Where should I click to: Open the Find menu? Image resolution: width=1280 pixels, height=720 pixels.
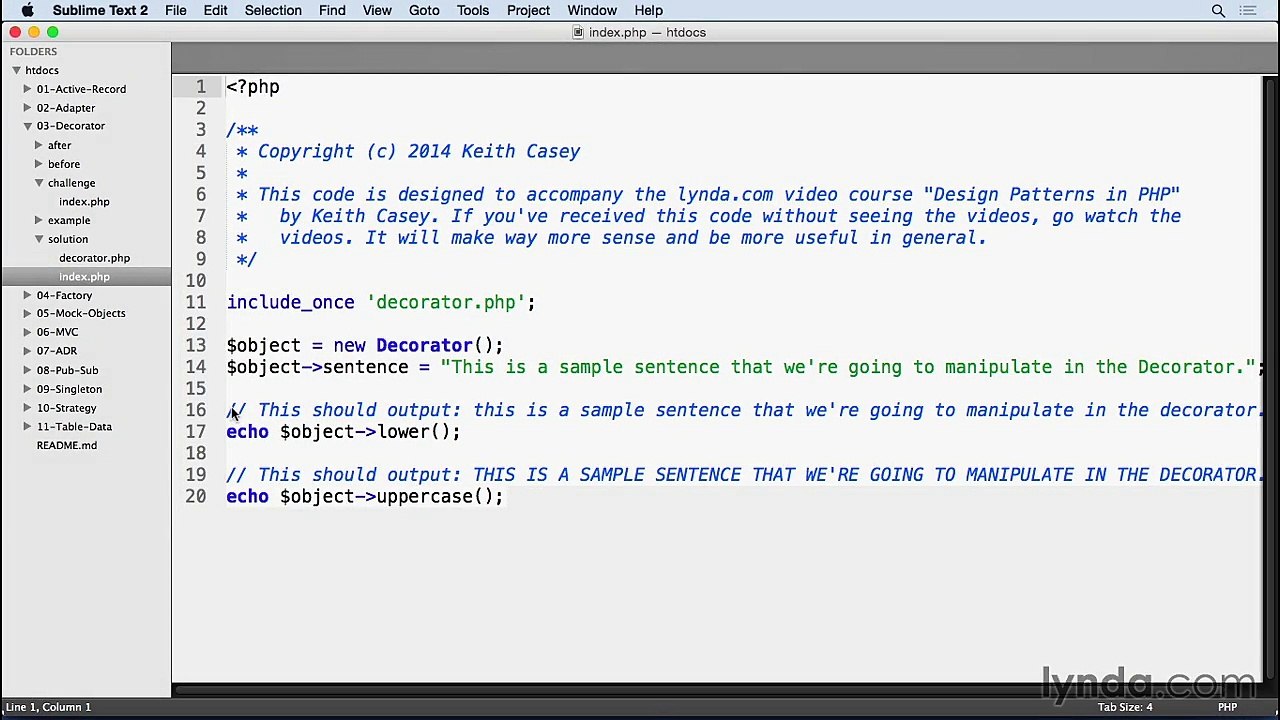tap(332, 11)
